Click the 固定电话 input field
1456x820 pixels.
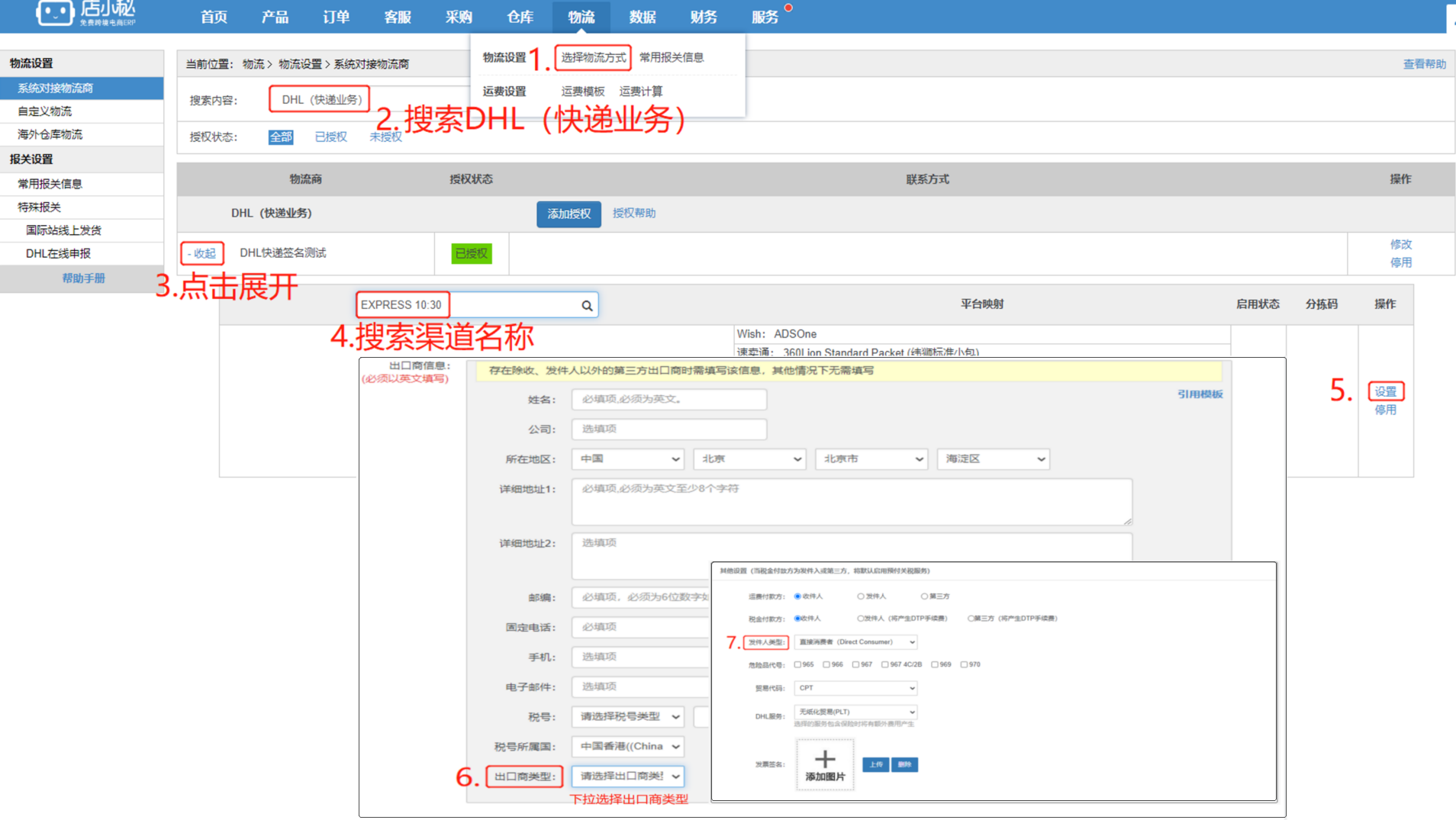[641, 627]
